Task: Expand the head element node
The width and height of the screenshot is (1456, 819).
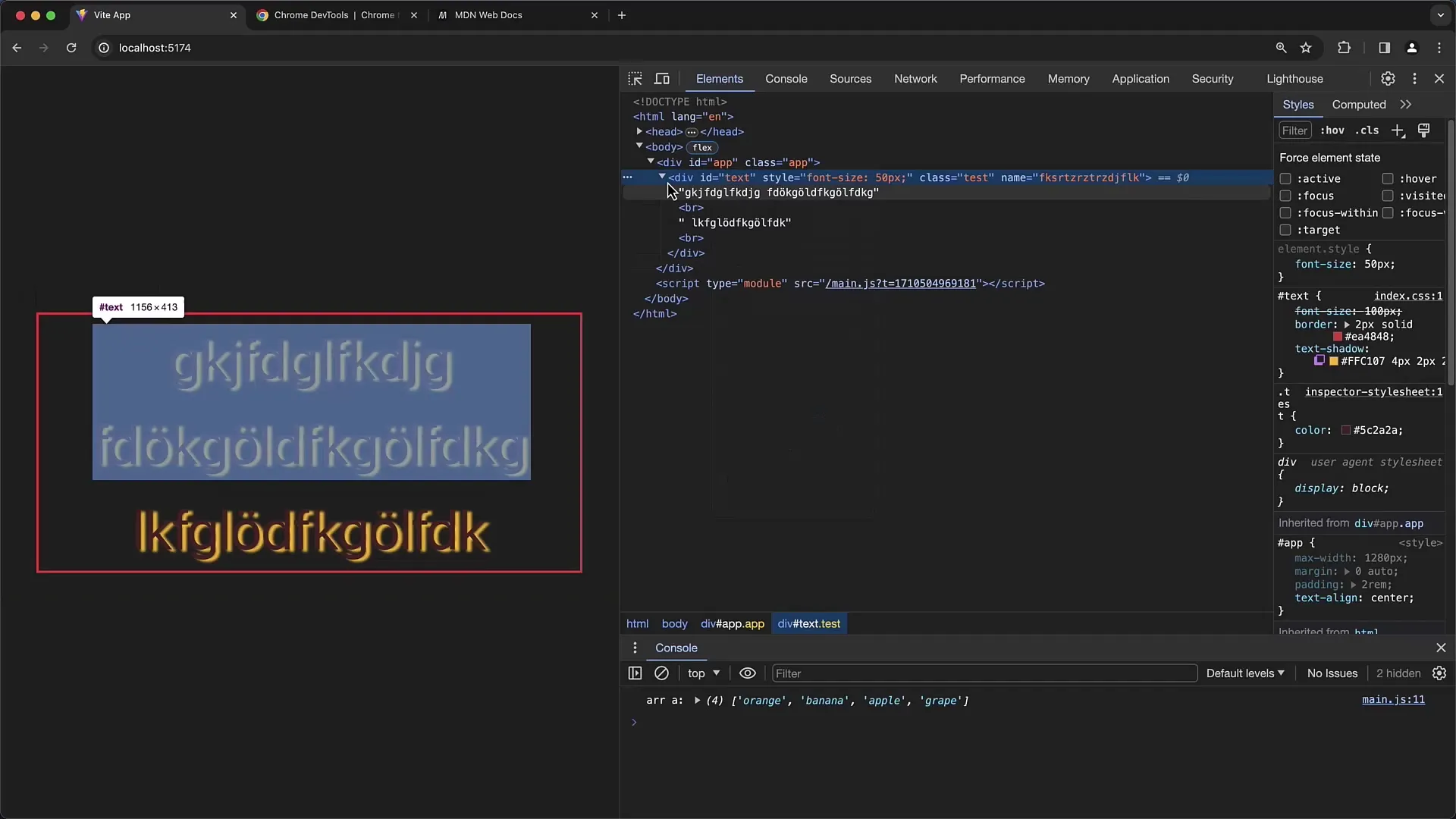Action: (639, 131)
